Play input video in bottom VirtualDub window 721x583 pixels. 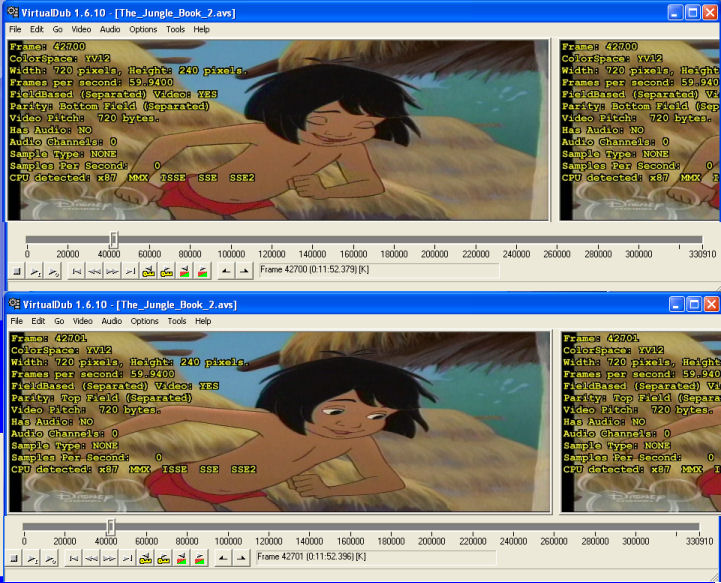pos(33,558)
